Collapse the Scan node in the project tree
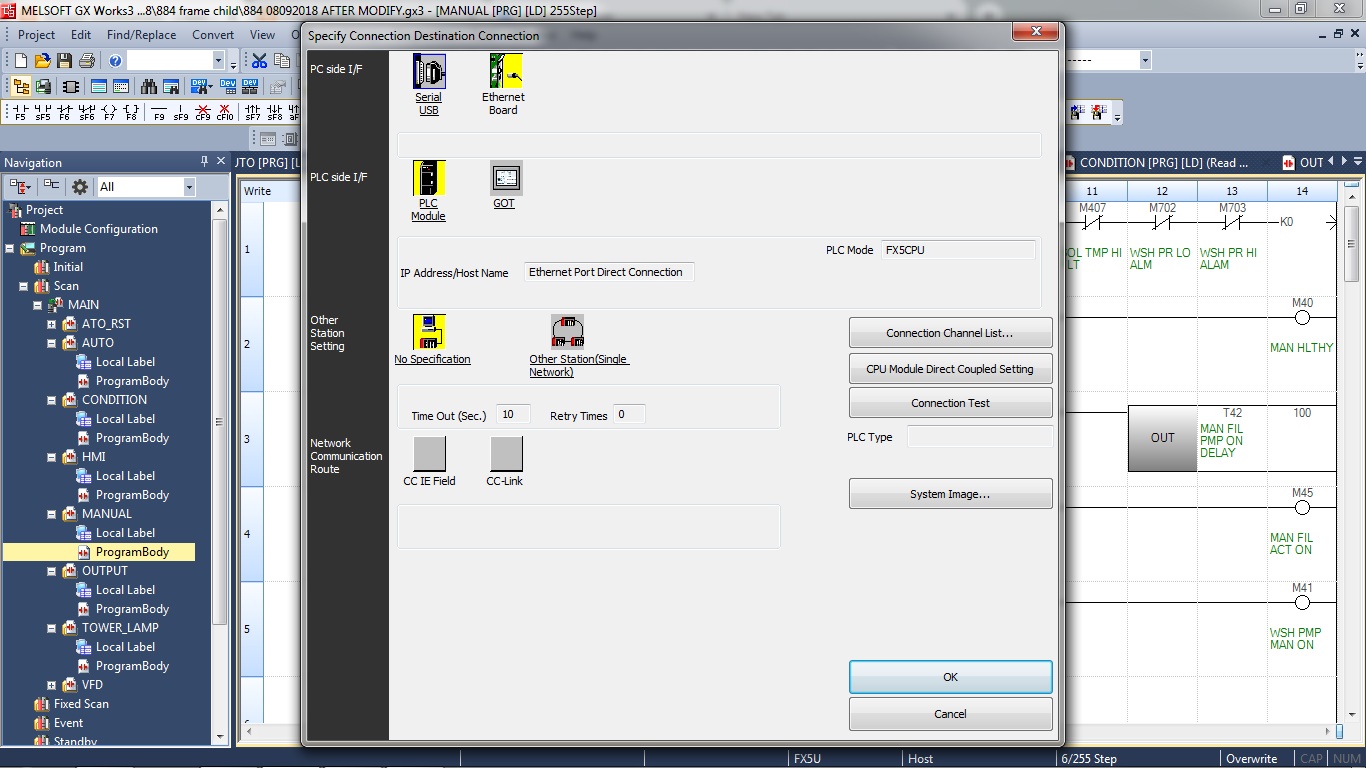The height and width of the screenshot is (768, 1366). (x=25, y=285)
